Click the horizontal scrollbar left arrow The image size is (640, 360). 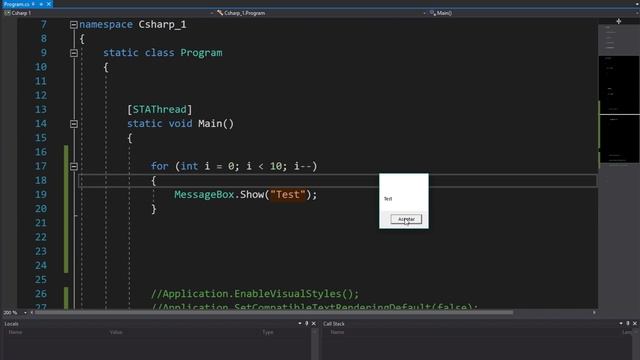click(x=32, y=313)
